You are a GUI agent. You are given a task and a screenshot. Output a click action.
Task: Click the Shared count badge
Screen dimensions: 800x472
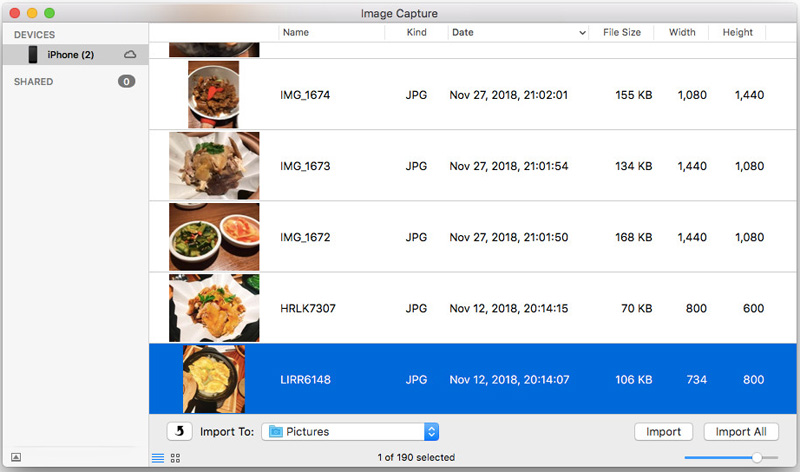pyautogui.click(x=126, y=81)
